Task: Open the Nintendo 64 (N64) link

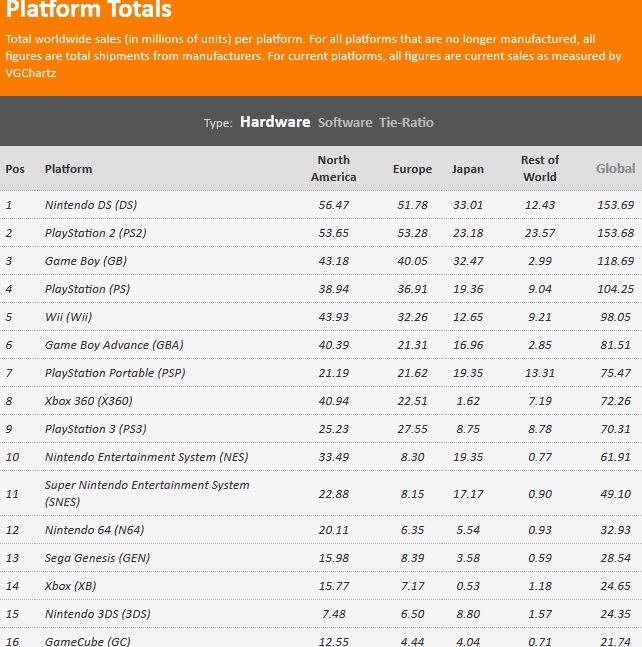Action: pos(94,530)
